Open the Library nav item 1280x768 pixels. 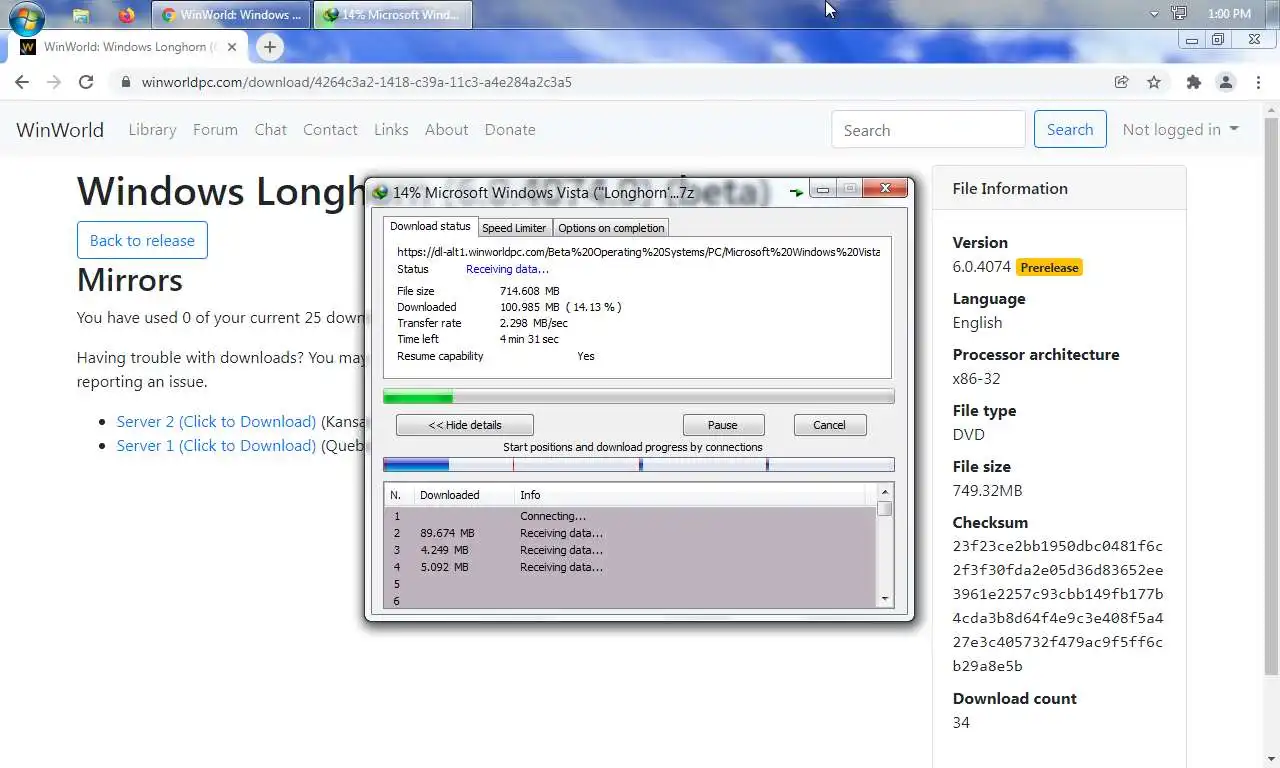(152, 130)
